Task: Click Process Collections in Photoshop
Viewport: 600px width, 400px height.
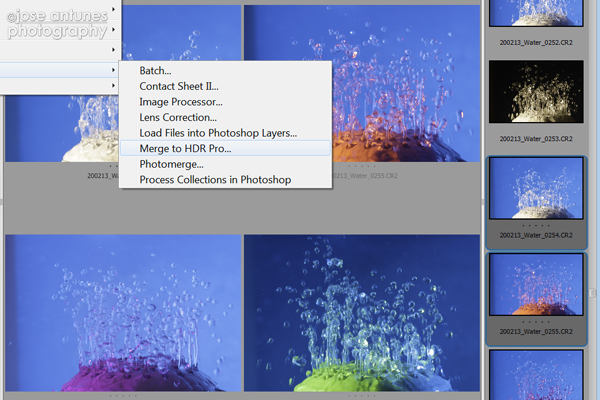Action: click(x=215, y=180)
